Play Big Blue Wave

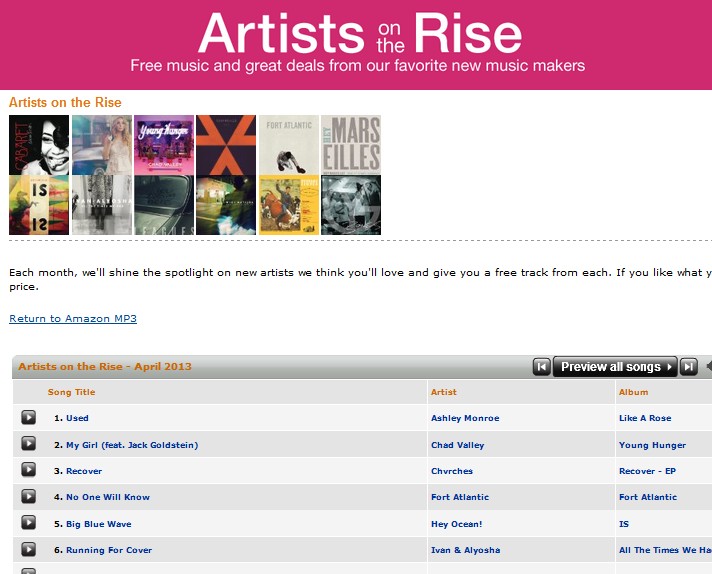tap(29, 523)
